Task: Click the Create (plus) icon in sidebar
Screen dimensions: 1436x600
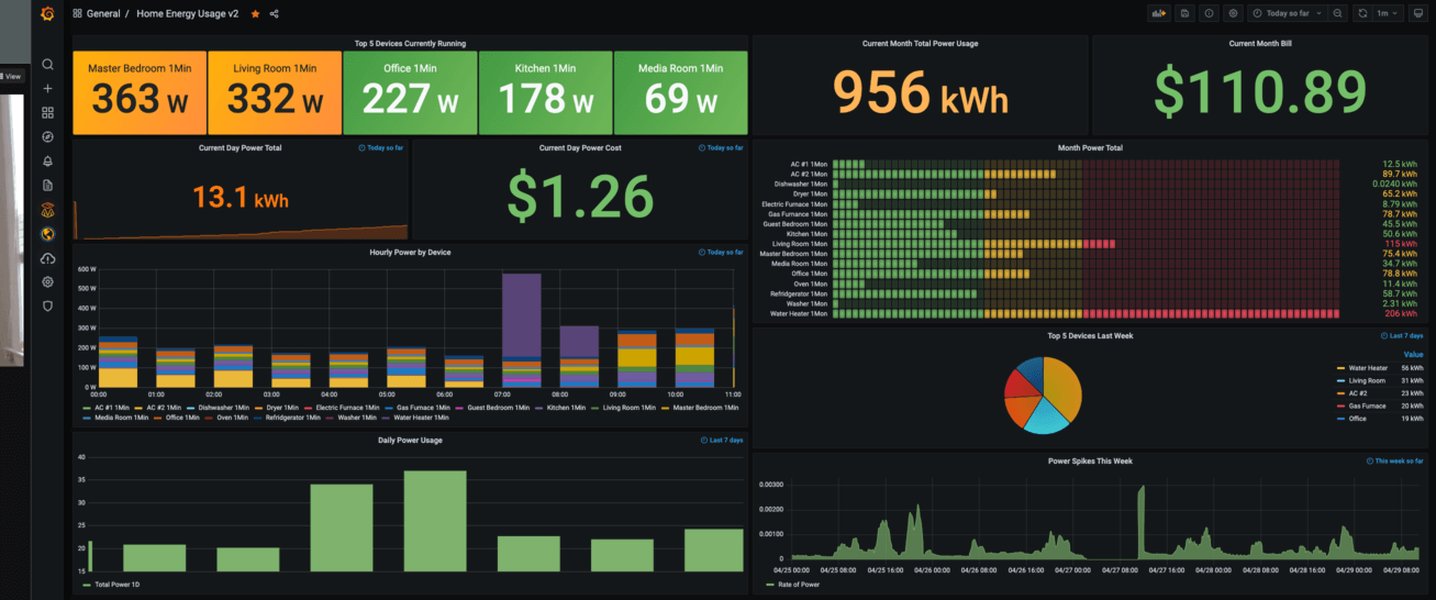Action: click(x=47, y=87)
